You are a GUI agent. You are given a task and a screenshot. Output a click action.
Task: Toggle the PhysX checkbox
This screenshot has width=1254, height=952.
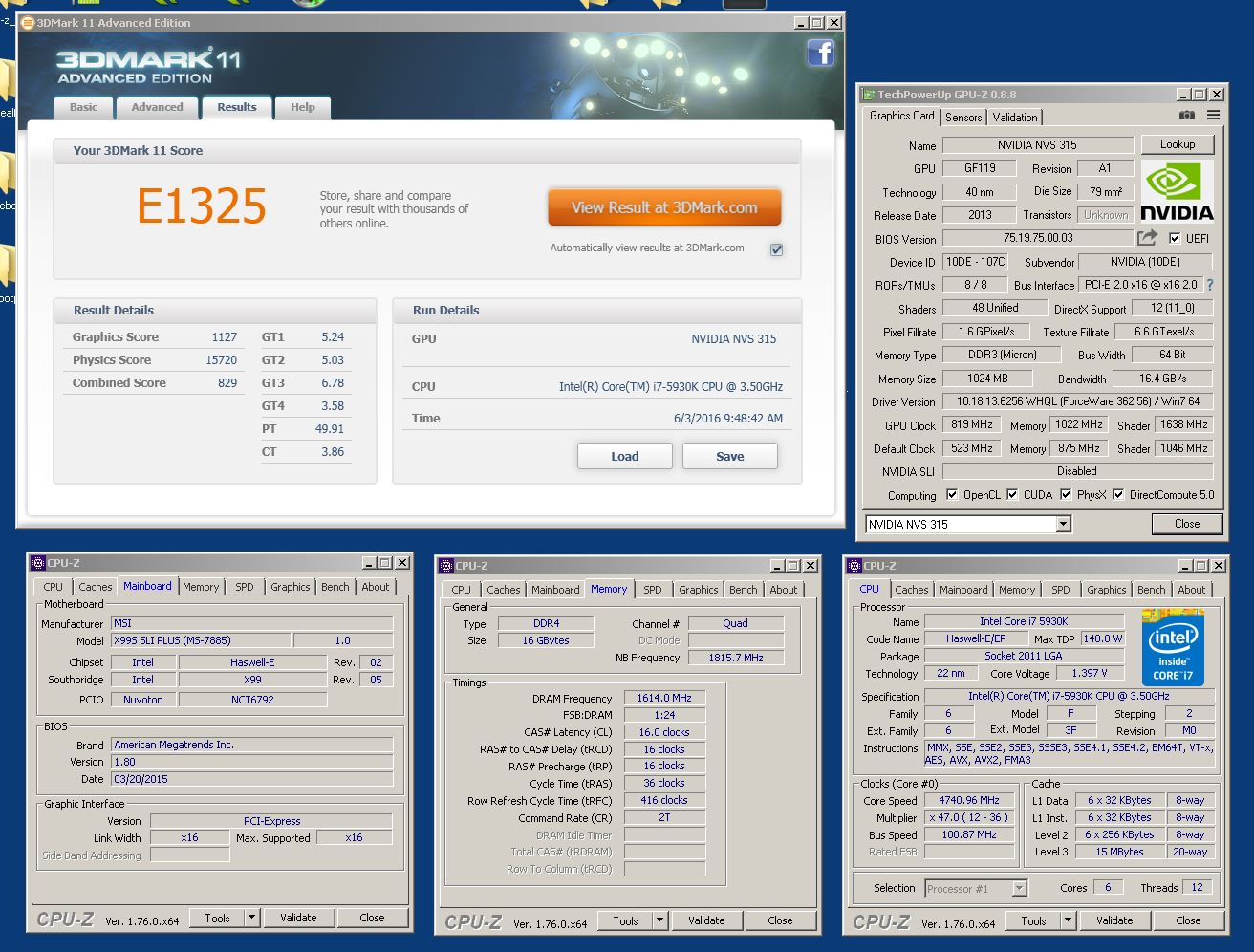1066,495
